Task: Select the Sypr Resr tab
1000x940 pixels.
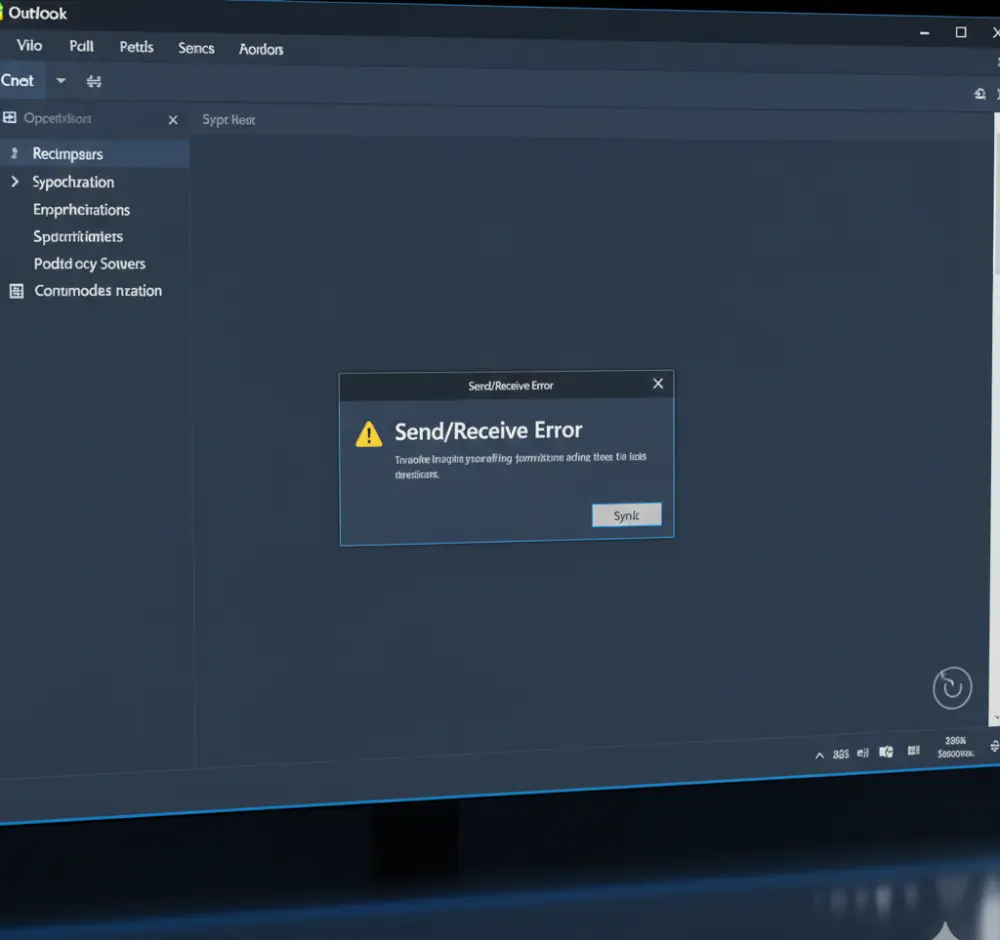Action: [228, 120]
